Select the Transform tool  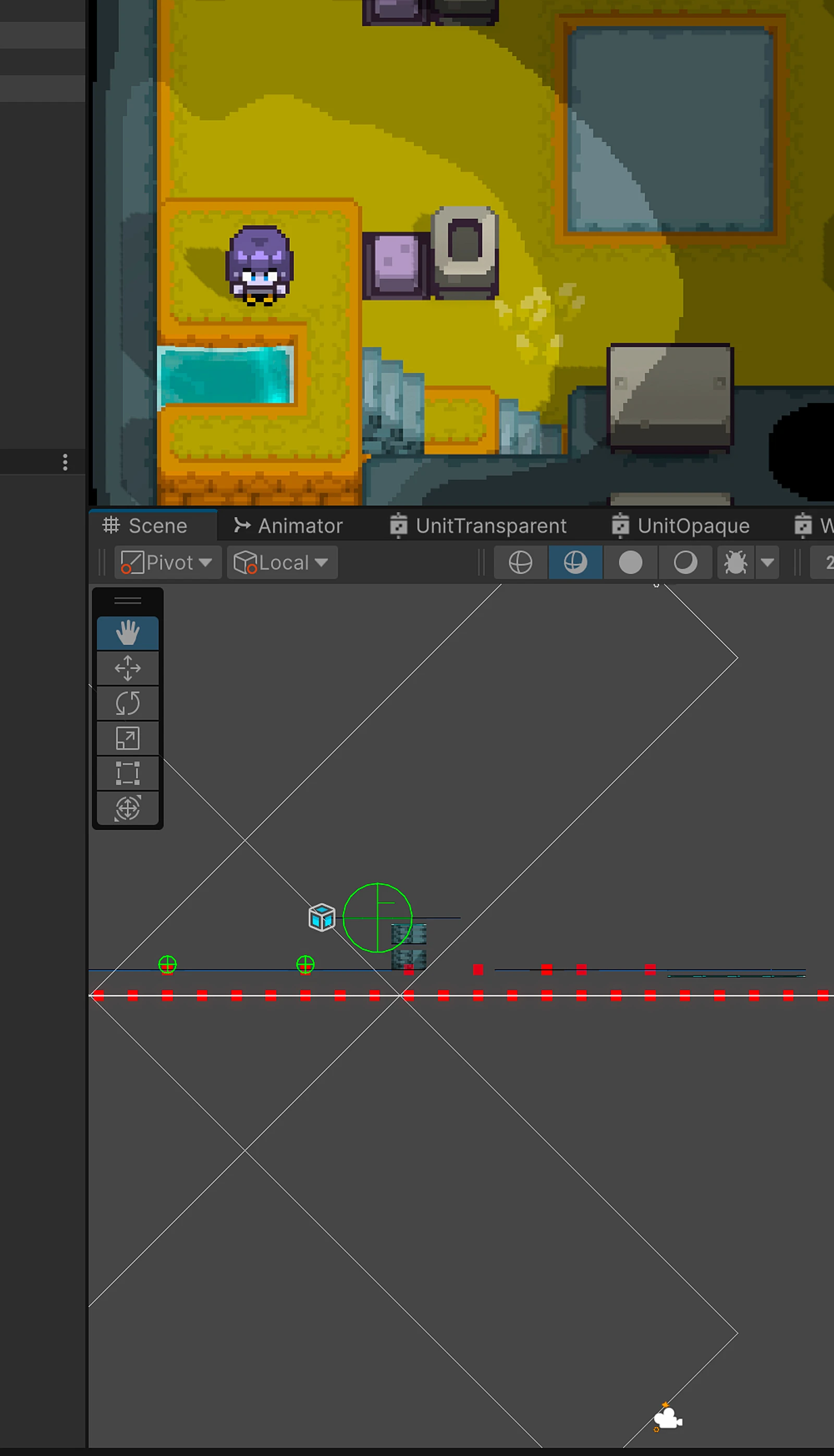[x=127, y=808]
